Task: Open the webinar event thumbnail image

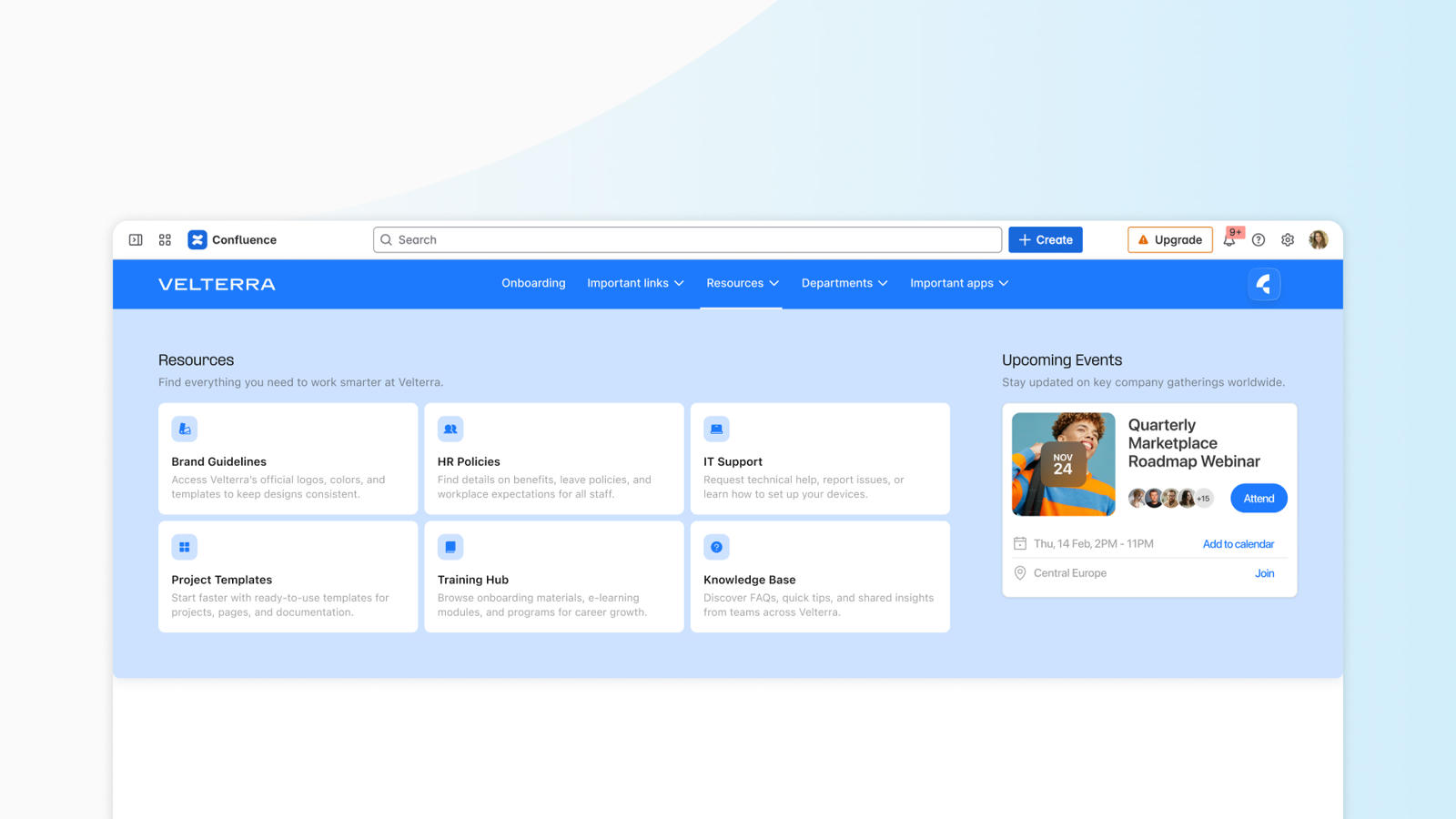Action: [1064, 464]
